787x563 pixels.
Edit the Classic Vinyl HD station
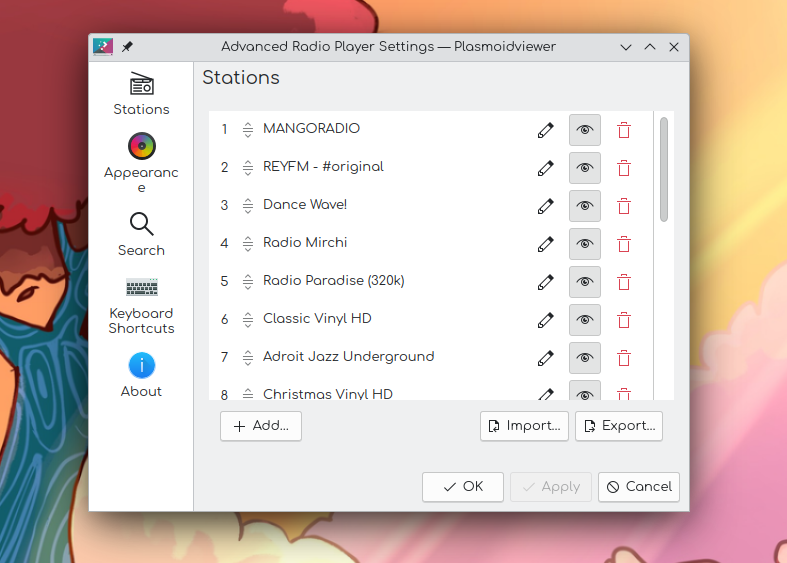coord(546,320)
